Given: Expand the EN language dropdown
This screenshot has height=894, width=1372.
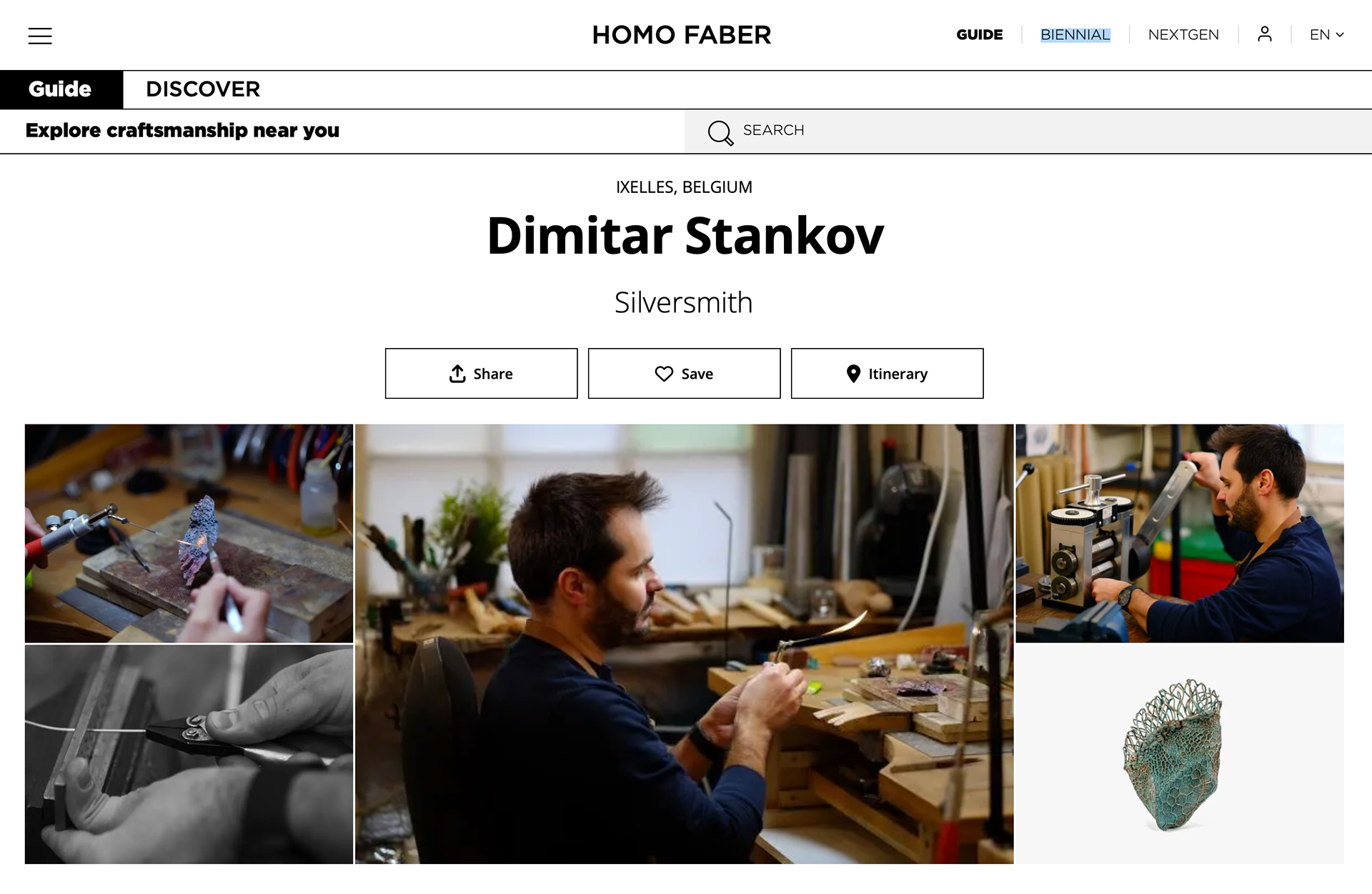Looking at the screenshot, I should pos(1326,34).
